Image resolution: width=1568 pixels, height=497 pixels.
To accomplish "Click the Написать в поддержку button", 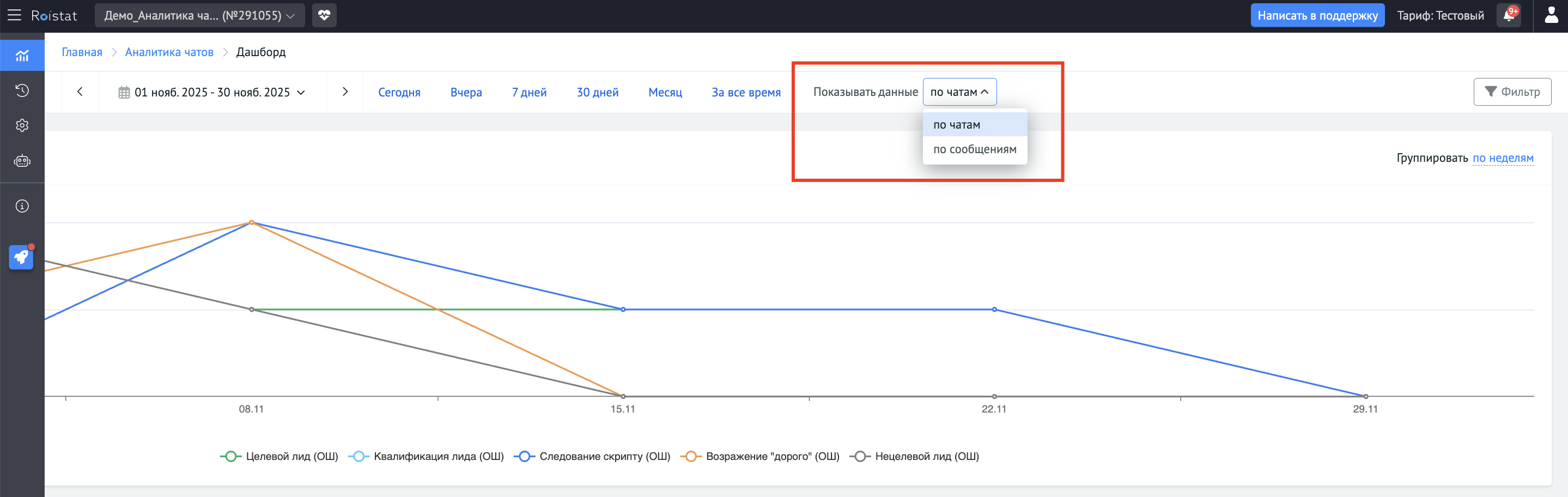I will [1317, 15].
